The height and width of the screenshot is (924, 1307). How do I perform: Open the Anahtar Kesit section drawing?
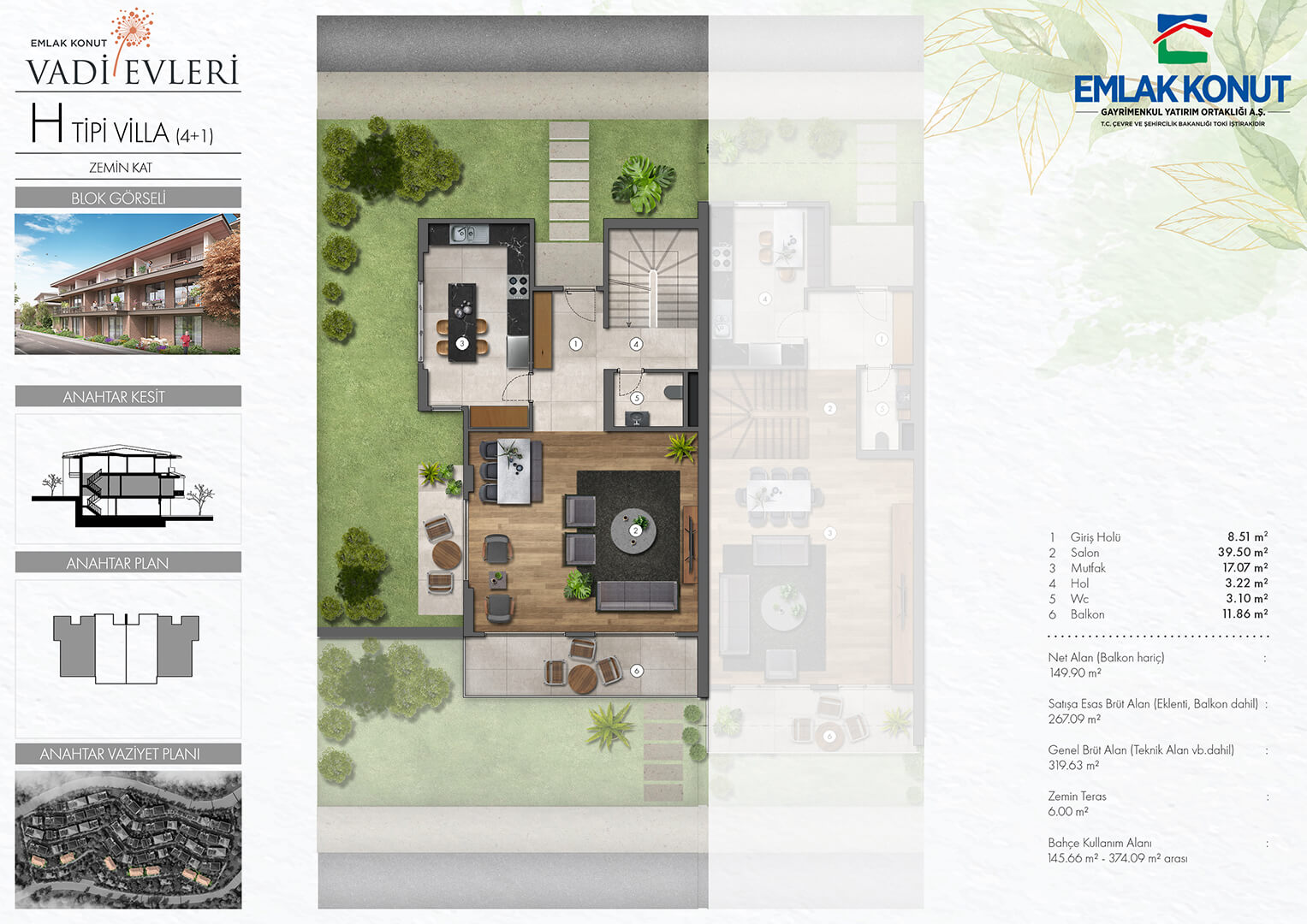[x=128, y=479]
